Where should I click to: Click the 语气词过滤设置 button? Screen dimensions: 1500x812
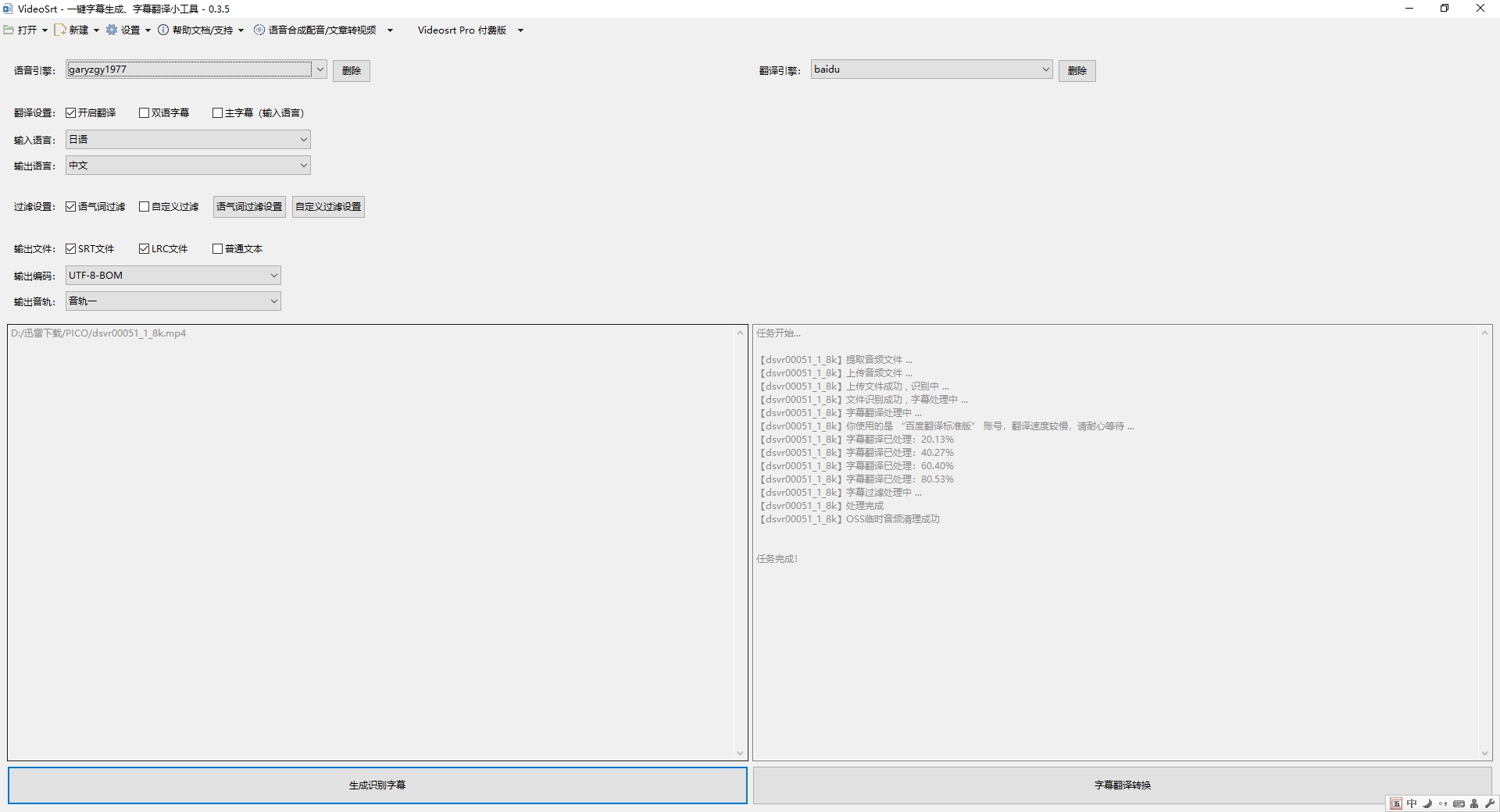click(249, 207)
